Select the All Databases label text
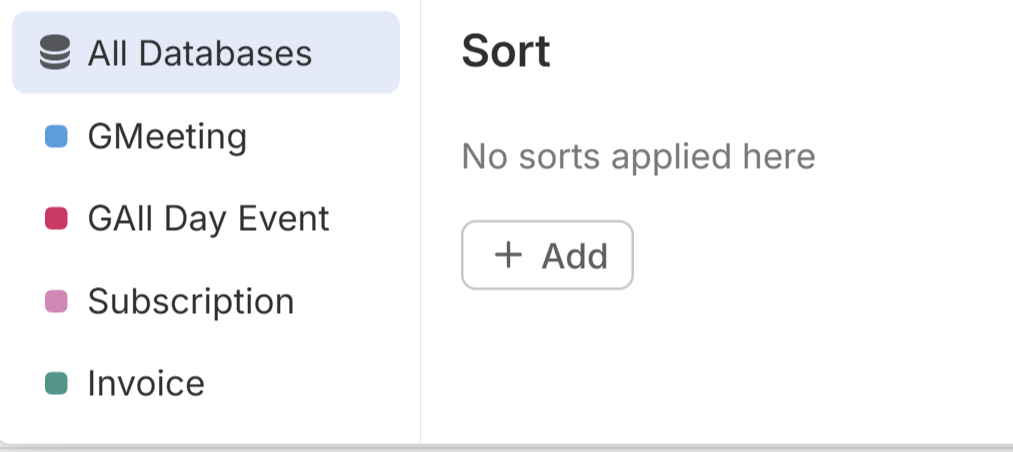Viewport: 1013px width, 452px height. tap(199, 53)
